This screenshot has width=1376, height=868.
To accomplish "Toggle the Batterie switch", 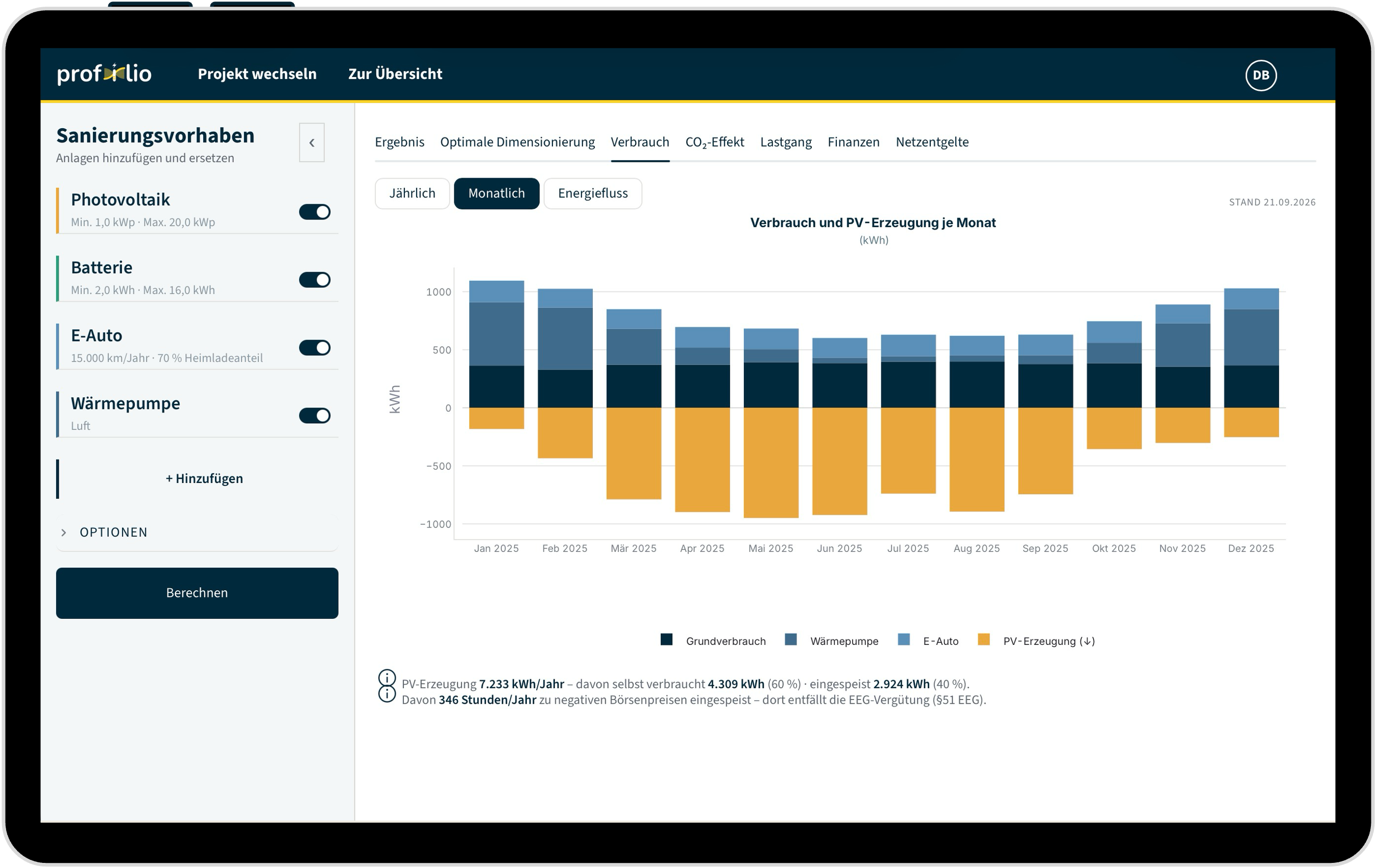I will 315,280.
